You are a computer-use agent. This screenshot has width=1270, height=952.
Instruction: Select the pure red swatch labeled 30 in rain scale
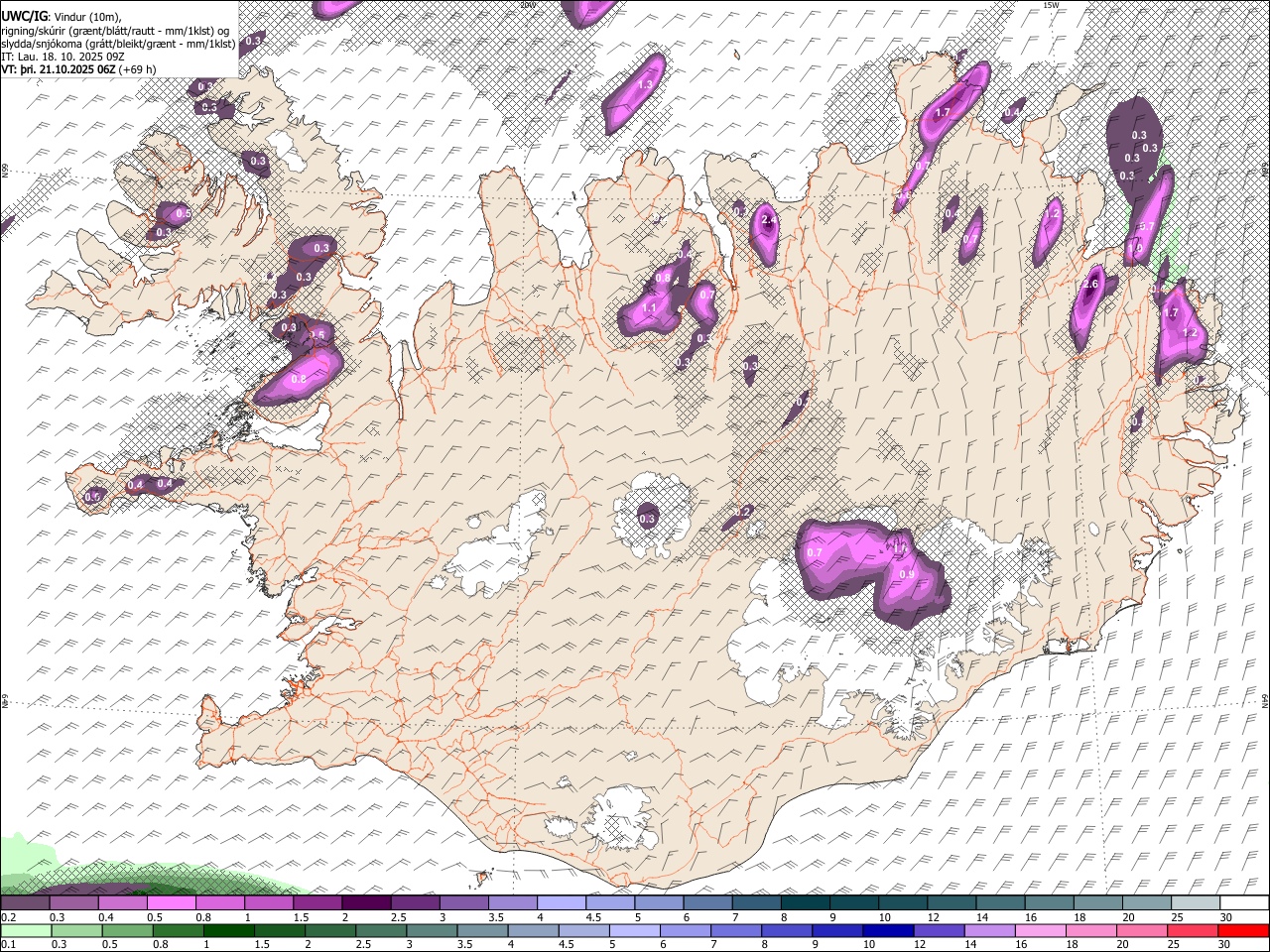pos(1244,930)
